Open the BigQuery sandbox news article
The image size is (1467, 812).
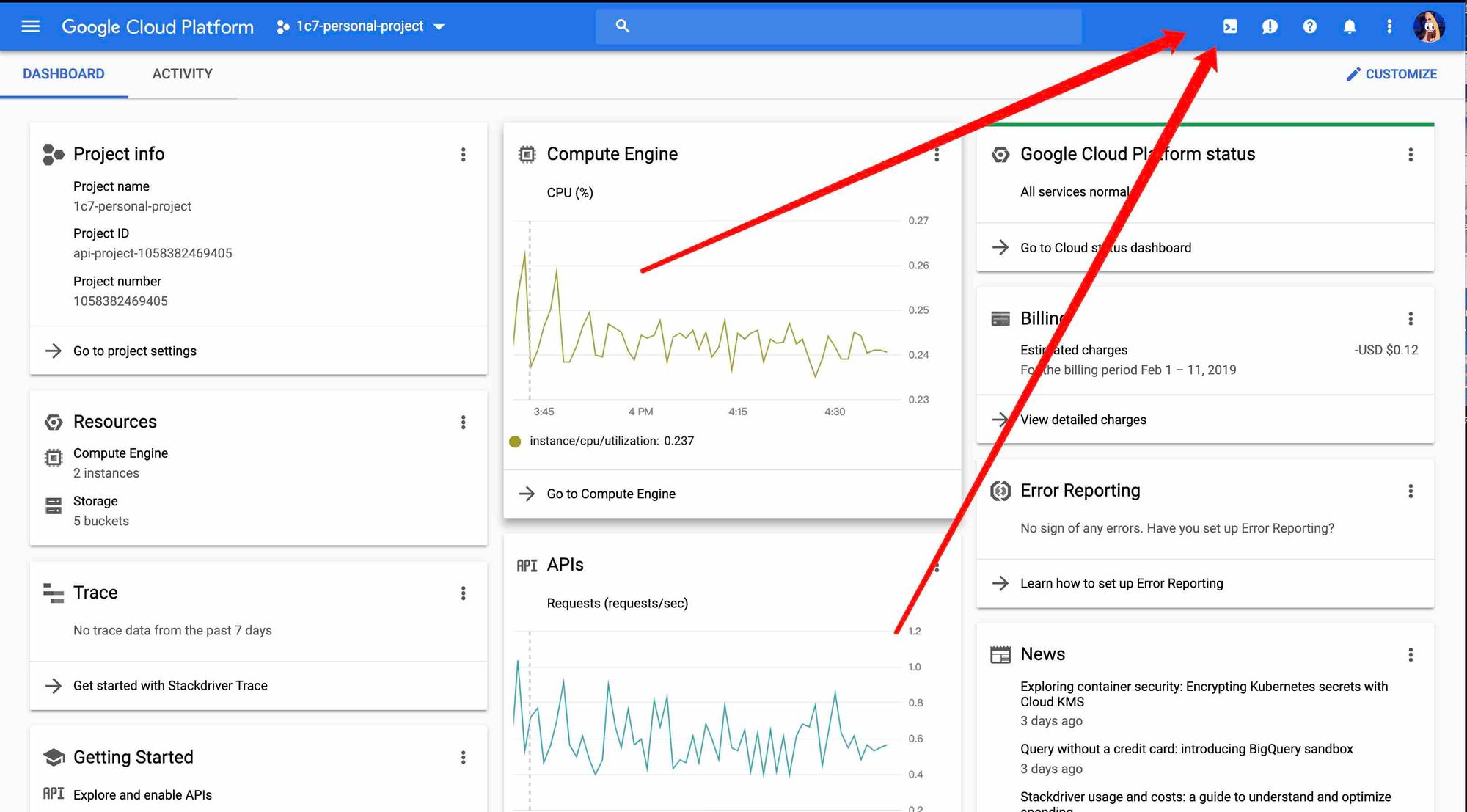(x=1186, y=749)
